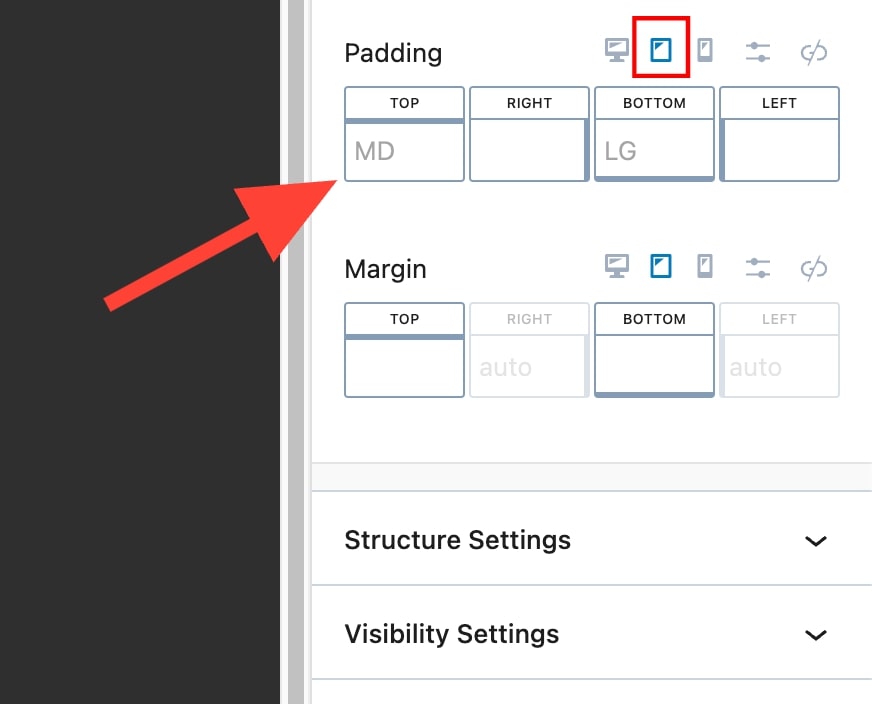Select tablet device icon for Padding

pos(660,50)
